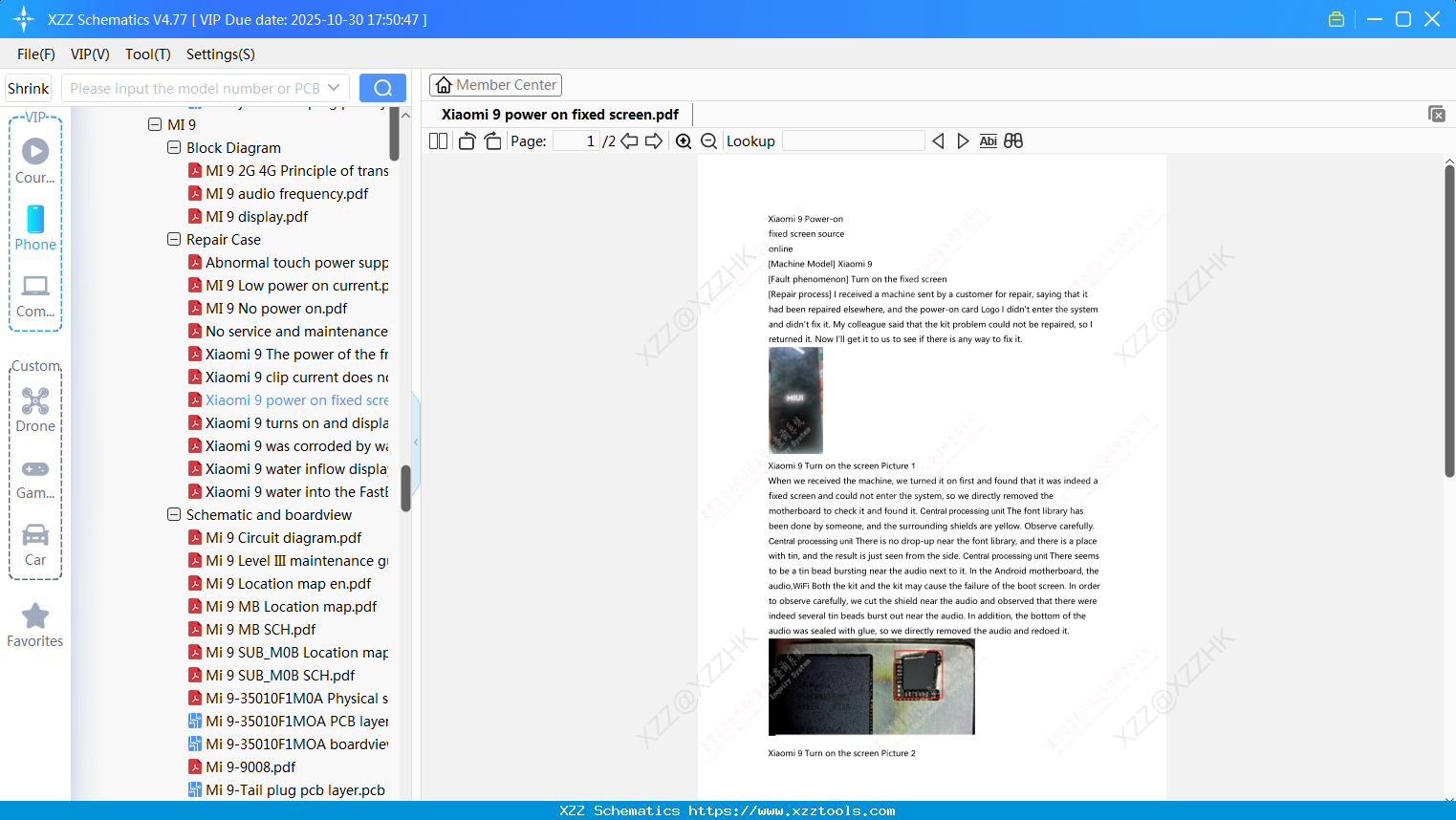Open the Tool(T) menu
The width and height of the screenshot is (1456, 820).
click(148, 54)
